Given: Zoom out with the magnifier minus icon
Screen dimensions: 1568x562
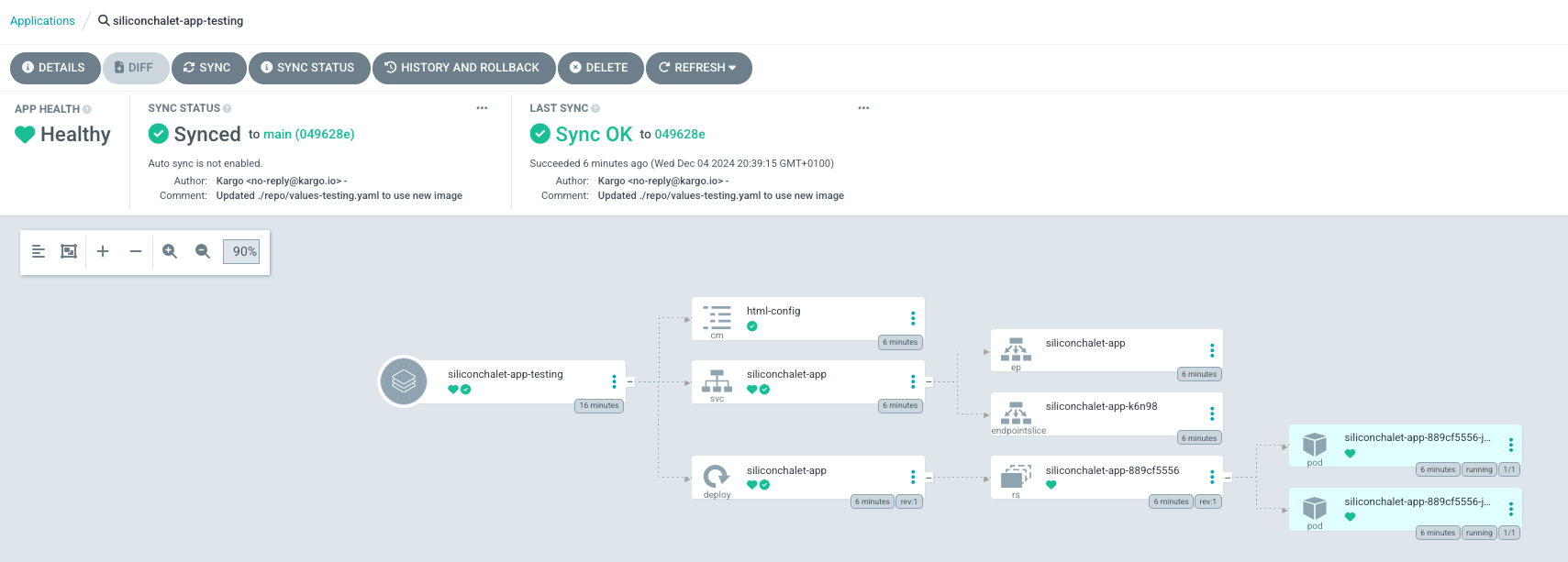Looking at the screenshot, I should [203, 251].
